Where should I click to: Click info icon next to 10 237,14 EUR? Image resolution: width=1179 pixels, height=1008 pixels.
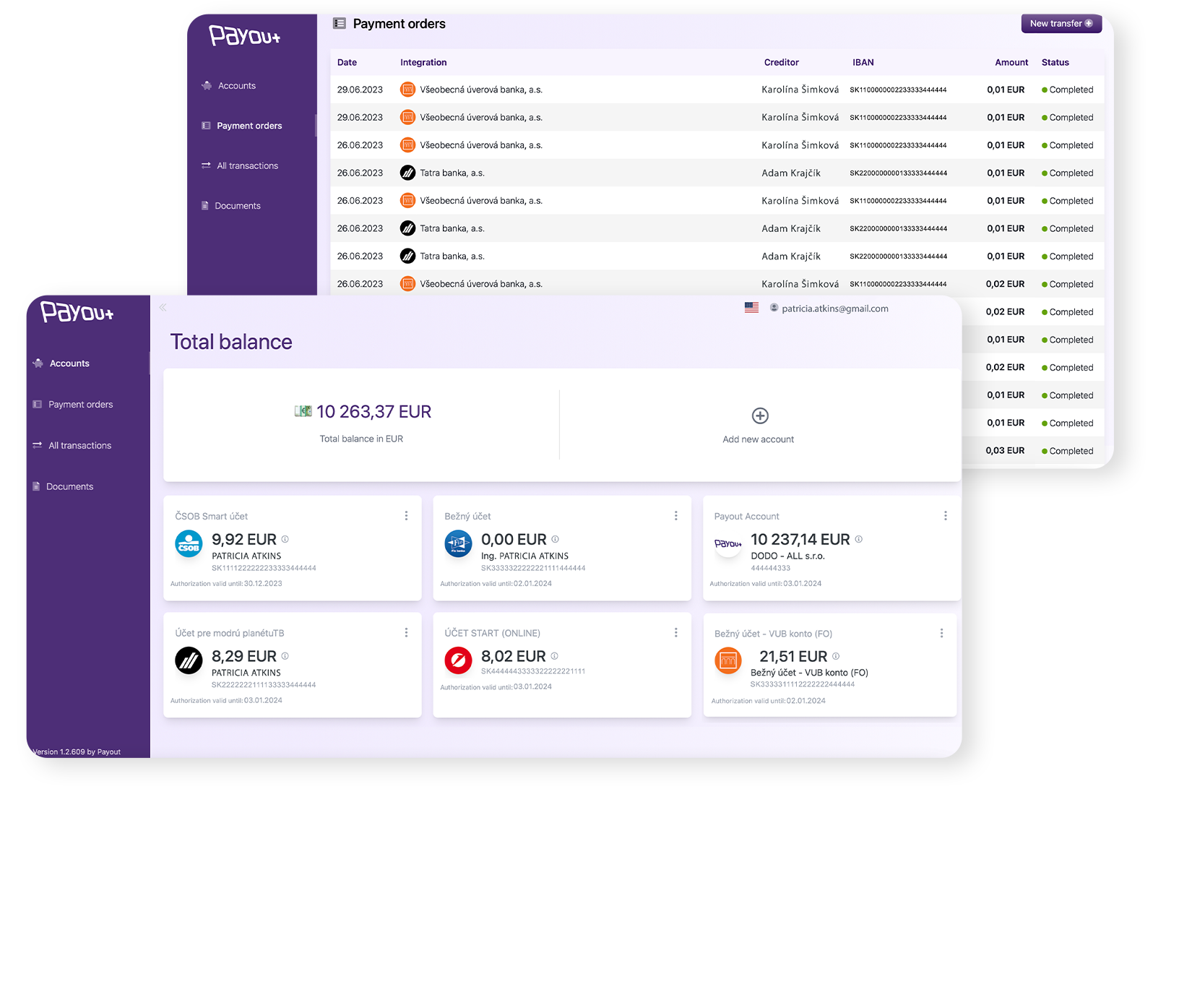tap(859, 539)
